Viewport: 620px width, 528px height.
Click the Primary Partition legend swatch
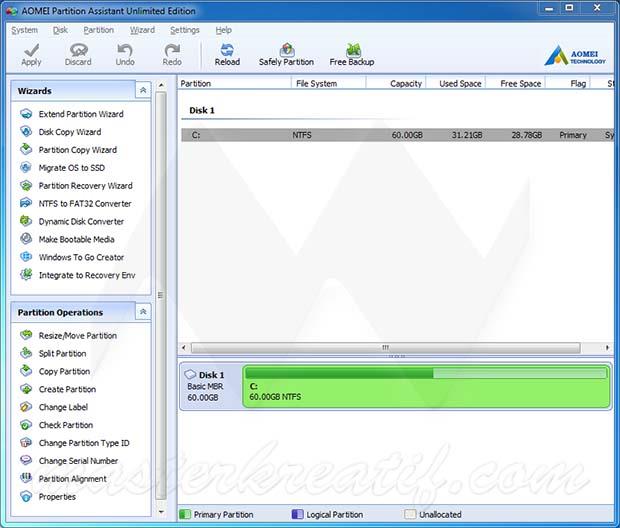pos(185,514)
